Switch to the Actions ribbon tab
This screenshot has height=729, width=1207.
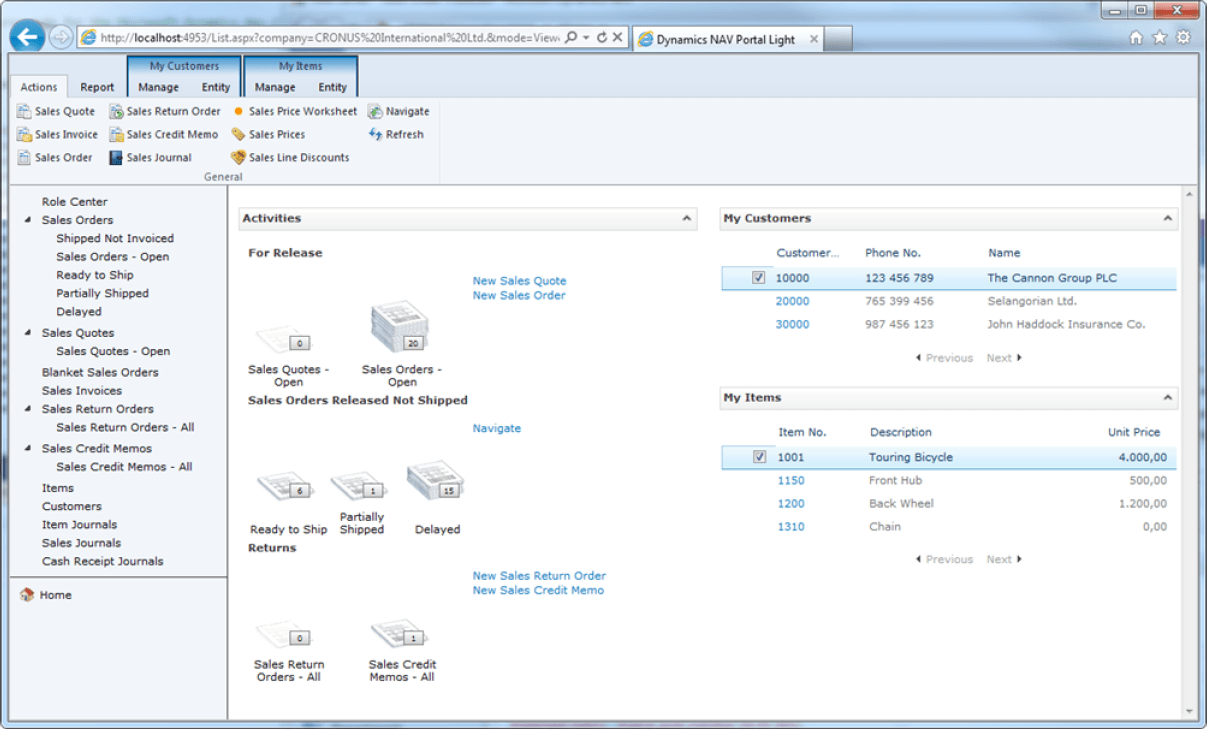click(39, 87)
